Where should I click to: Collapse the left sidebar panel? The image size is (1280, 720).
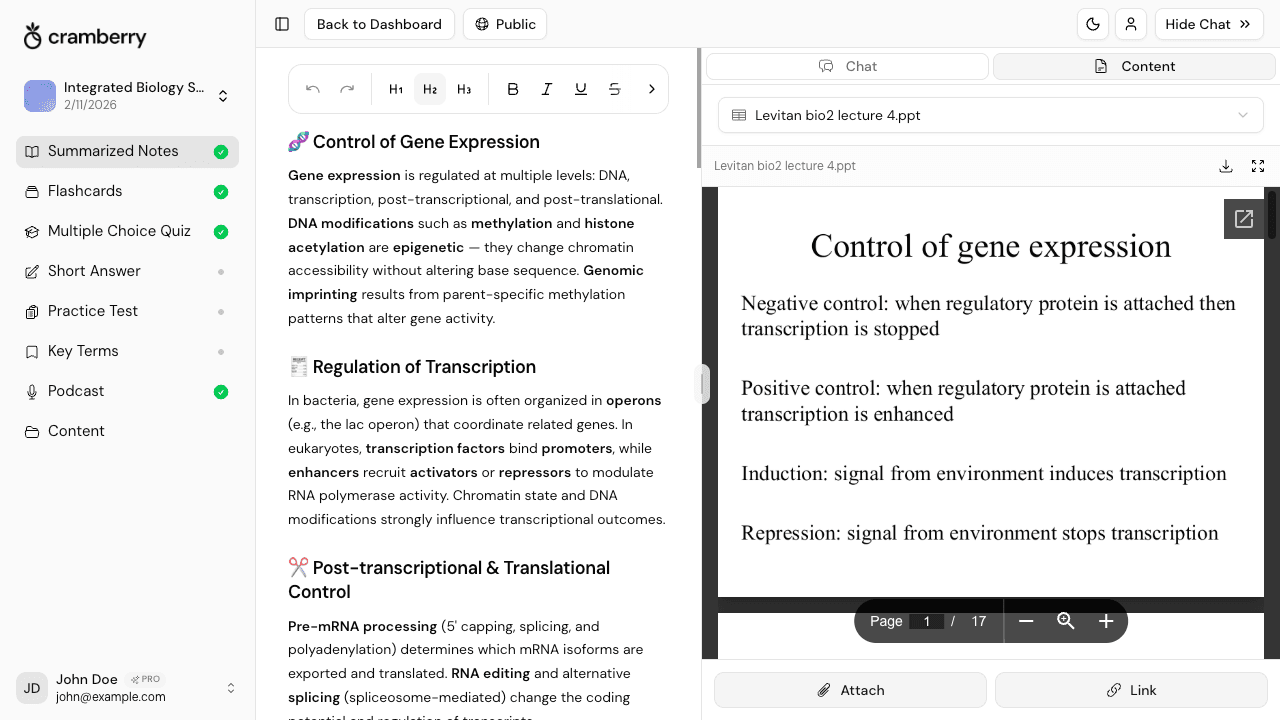[x=282, y=24]
